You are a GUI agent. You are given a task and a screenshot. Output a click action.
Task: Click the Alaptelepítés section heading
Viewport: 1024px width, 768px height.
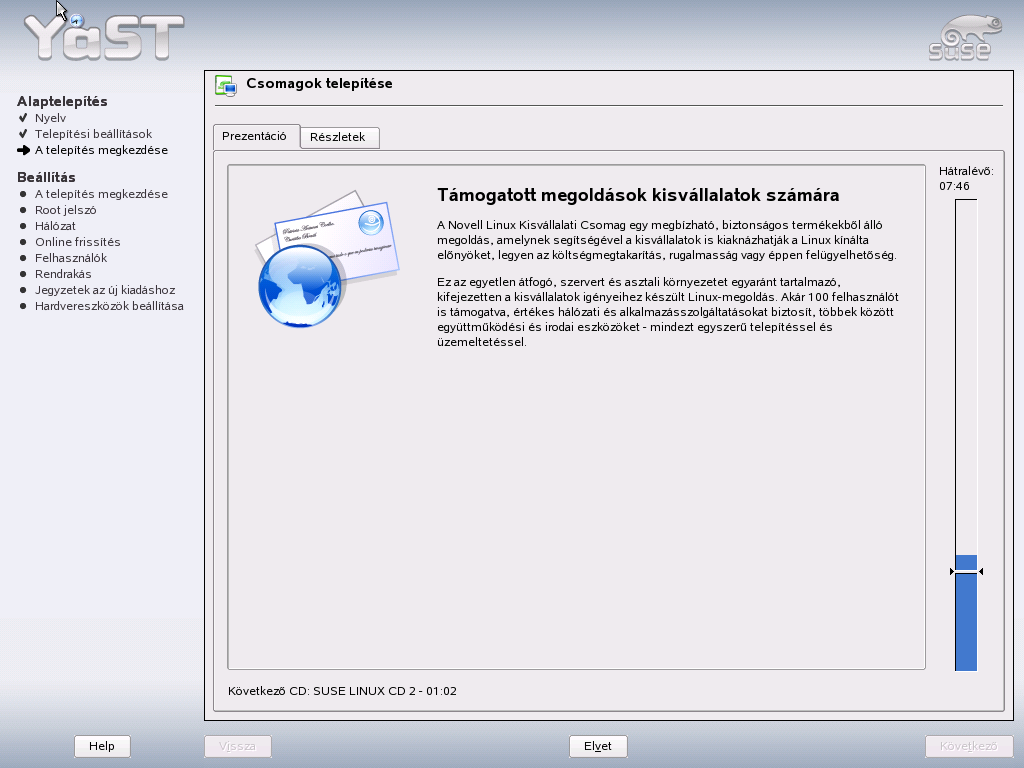tap(62, 101)
